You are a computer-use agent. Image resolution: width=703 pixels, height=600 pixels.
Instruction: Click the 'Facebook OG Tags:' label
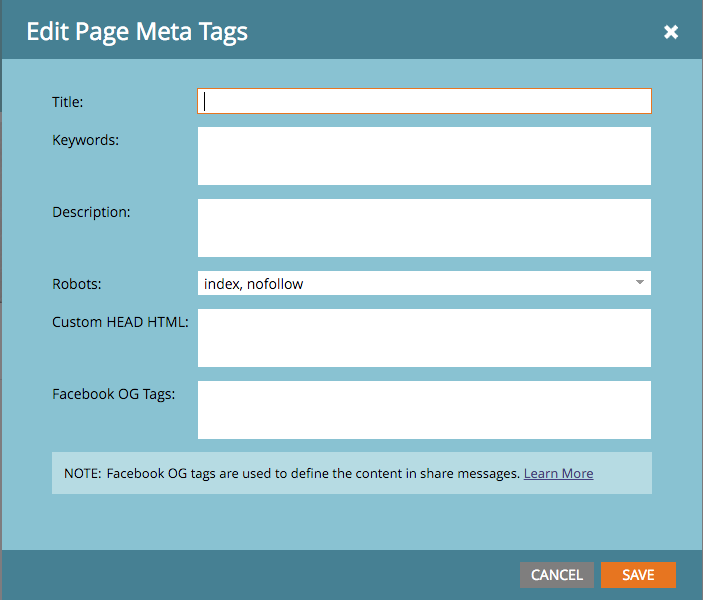tap(113, 394)
